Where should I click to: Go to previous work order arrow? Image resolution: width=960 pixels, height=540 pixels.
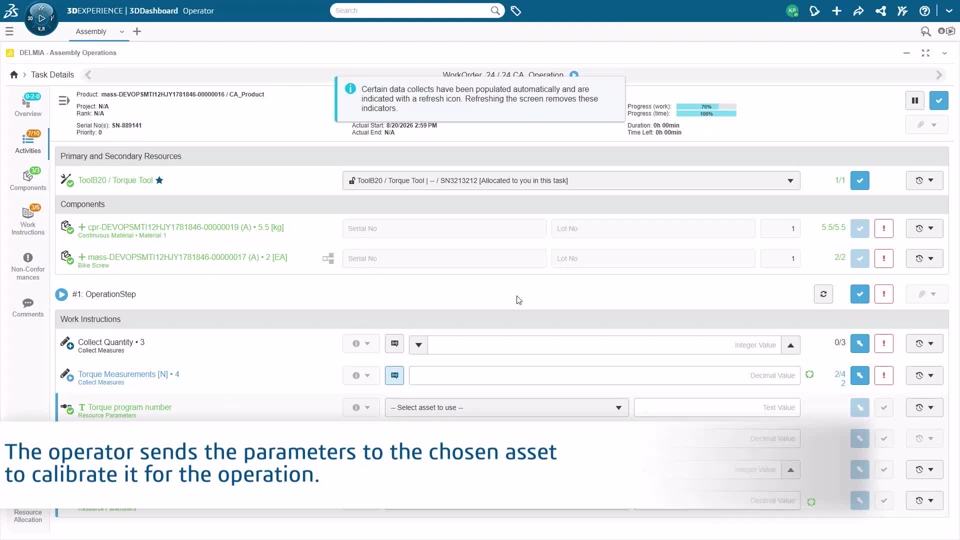[88, 75]
